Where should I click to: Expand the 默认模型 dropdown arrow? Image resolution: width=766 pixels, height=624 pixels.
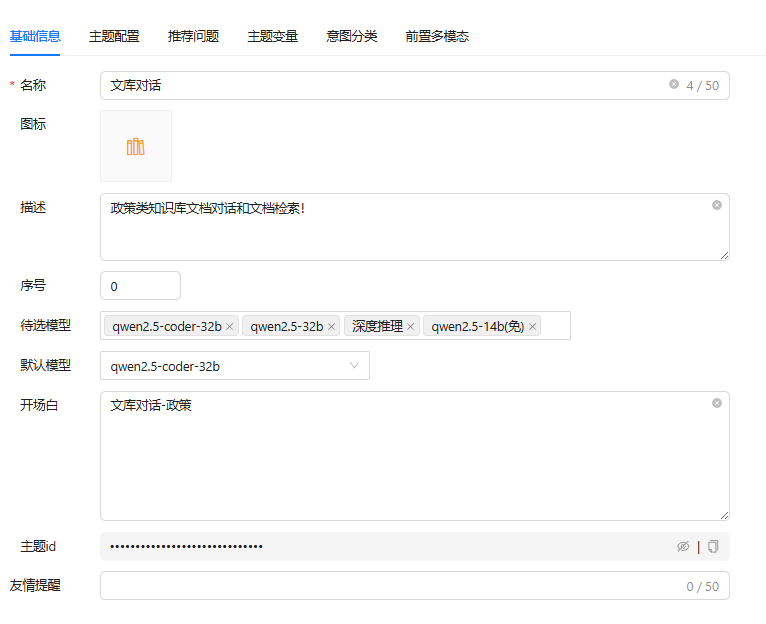[x=354, y=366]
